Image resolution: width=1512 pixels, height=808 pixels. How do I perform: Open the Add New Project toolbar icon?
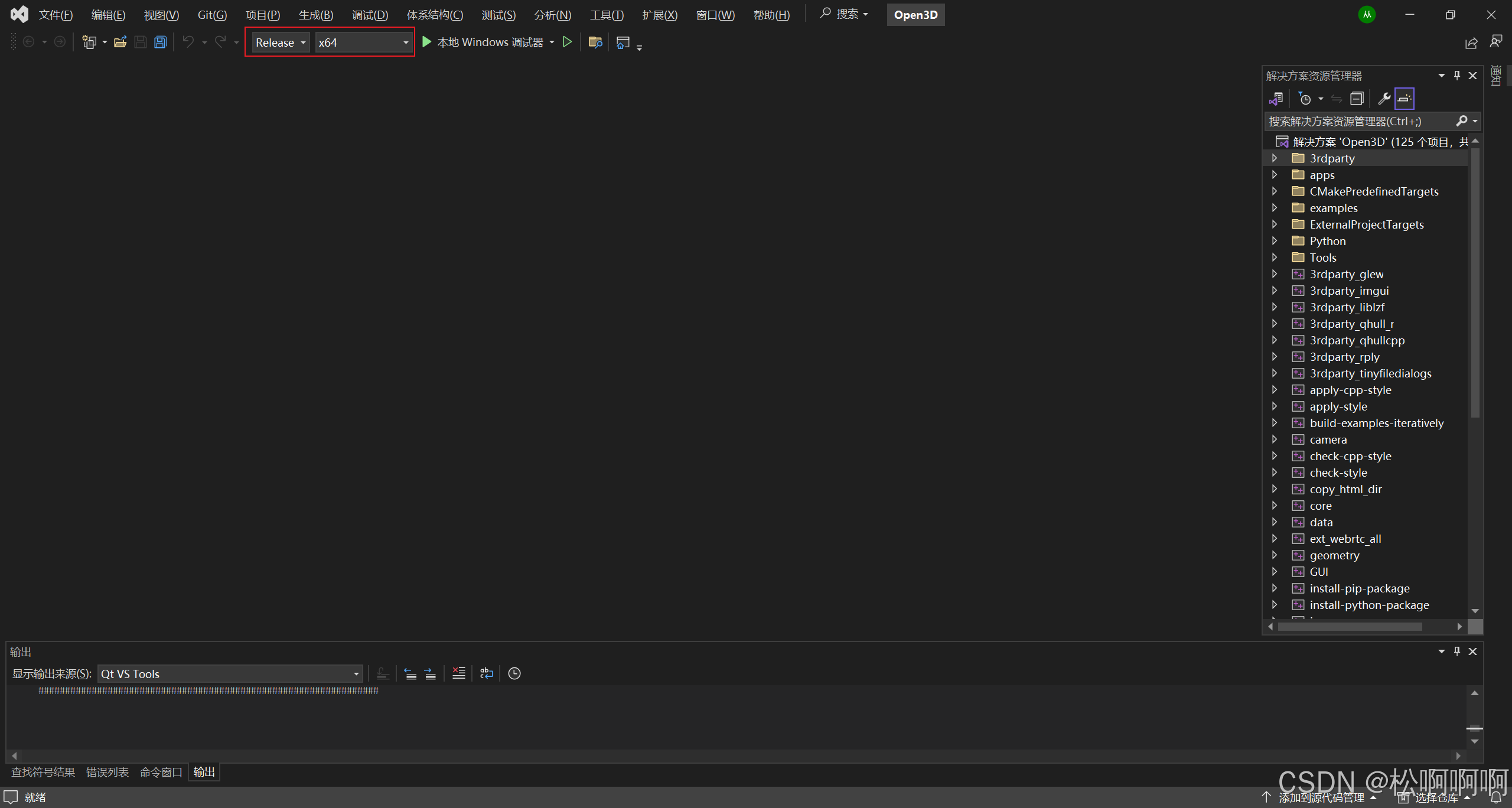(90, 41)
